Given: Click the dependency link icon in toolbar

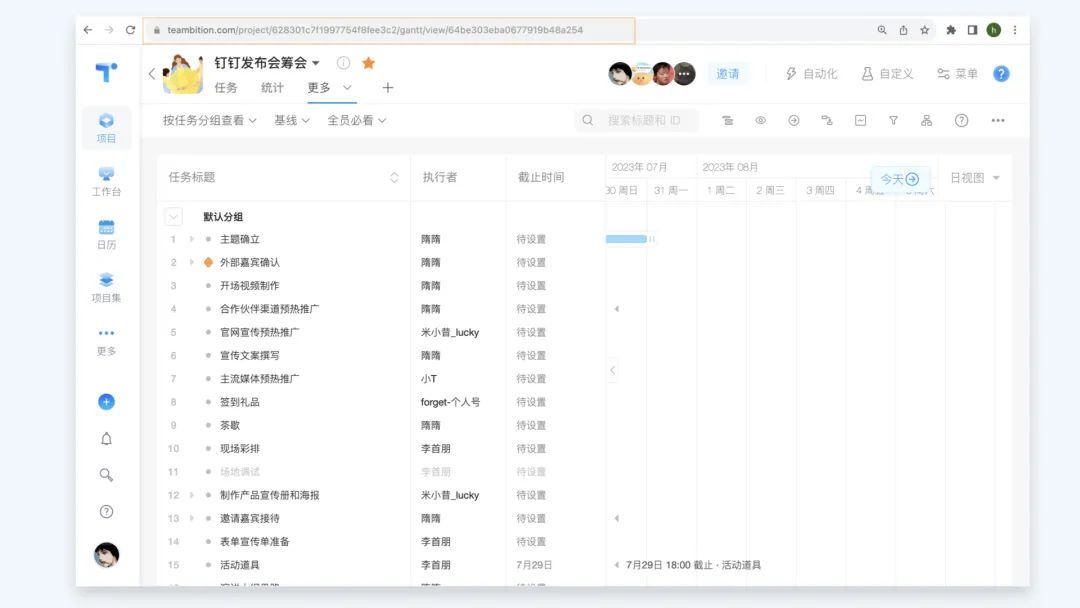Looking at the screenshot, I should pos(827,120).
